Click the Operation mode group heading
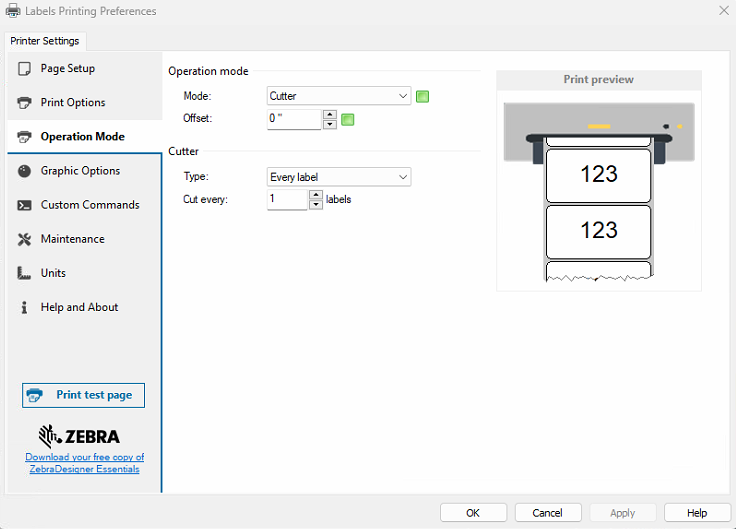Image resolution: width=736 pixels, height=529 pixels. (x=208, y=71)
